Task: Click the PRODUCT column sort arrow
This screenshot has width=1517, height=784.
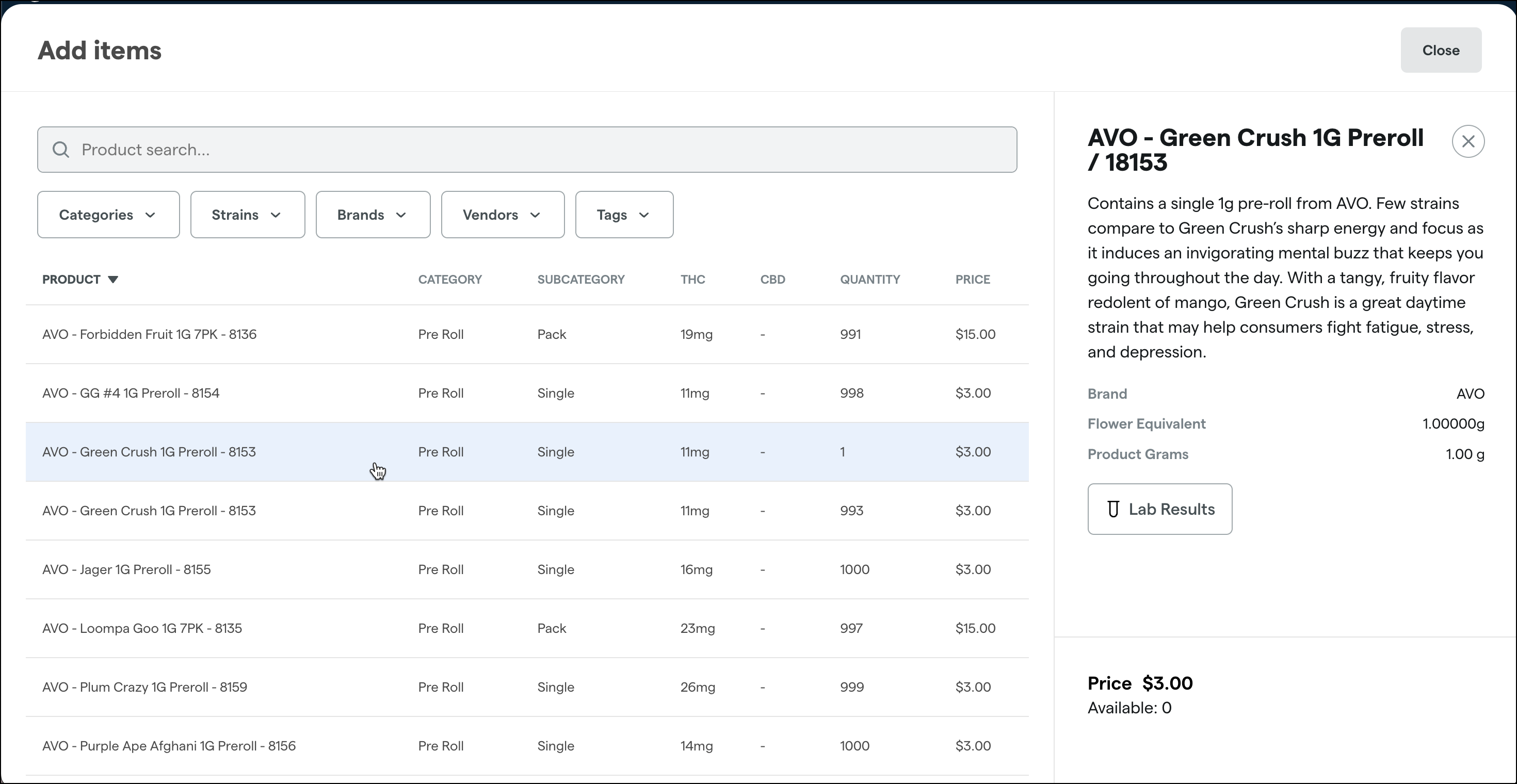Action: 113,280
